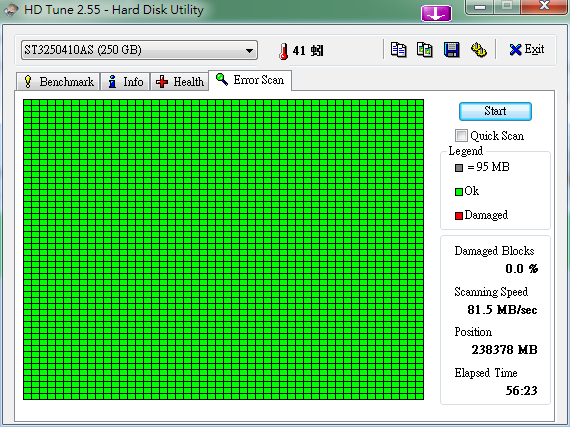Click the 238378 MB position value
The height and width of the screenshot is (427, 570).
click(504, 350)
